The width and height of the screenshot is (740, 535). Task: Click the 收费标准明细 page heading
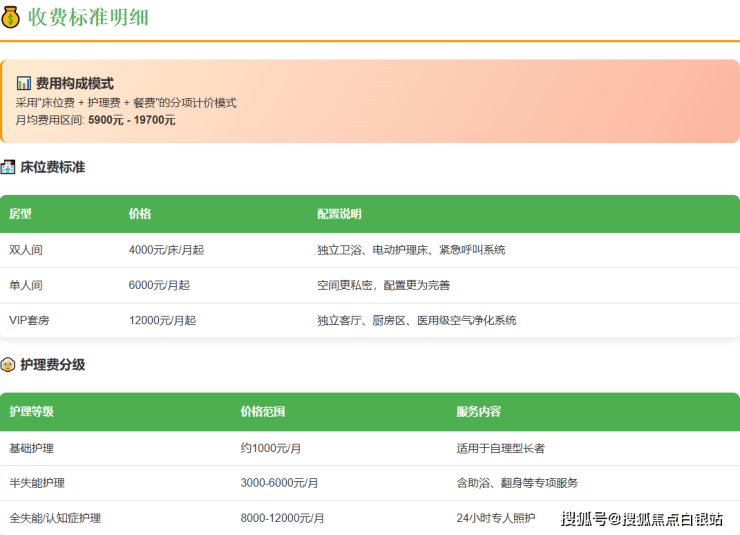[x=88, y=17]
